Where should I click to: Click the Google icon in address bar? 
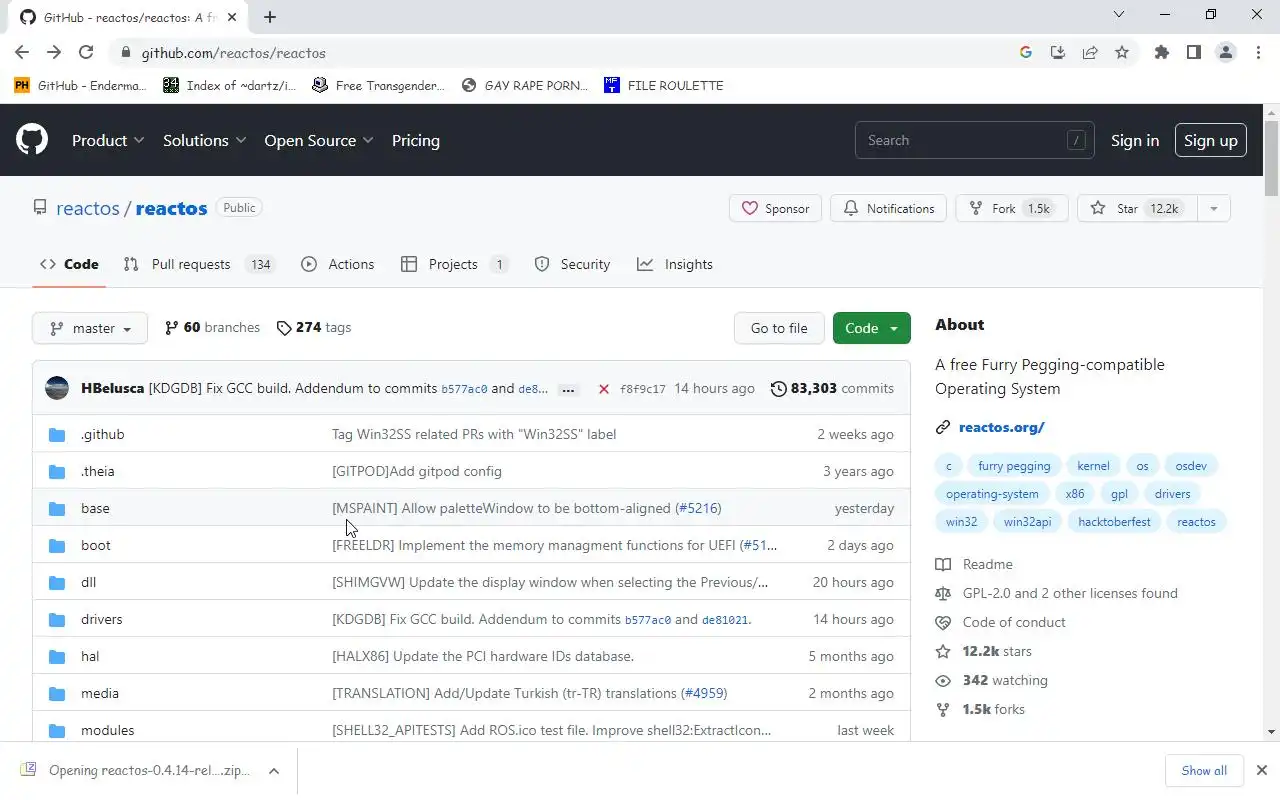click(1026, 53)
